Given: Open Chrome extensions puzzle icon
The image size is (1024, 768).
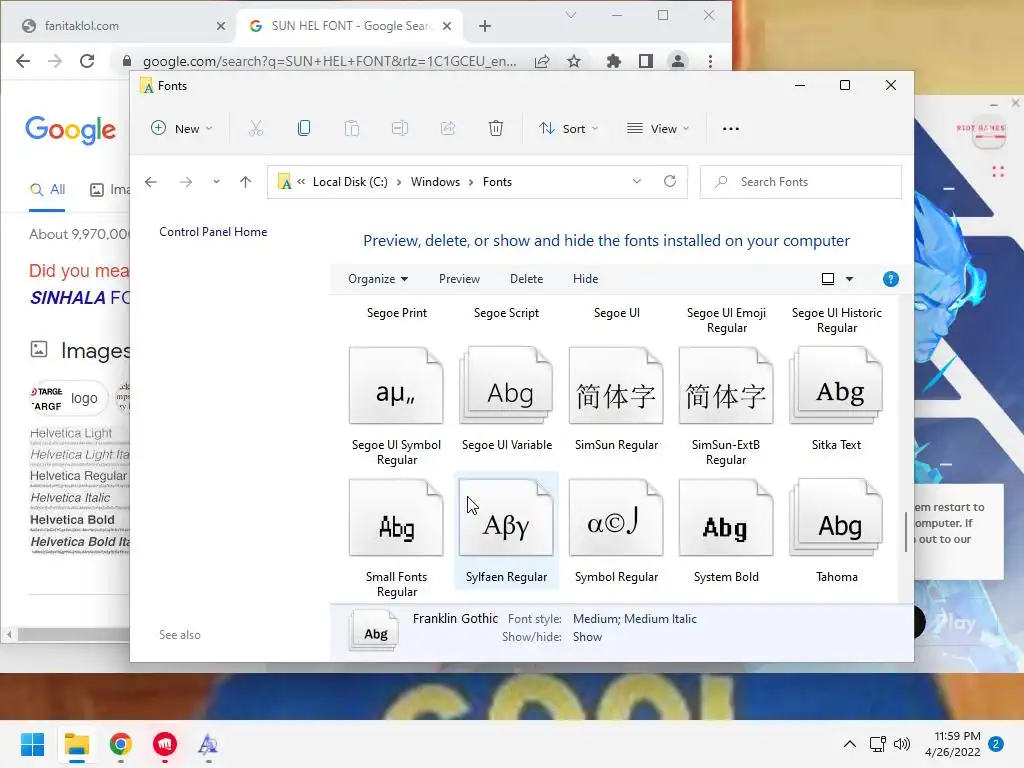Looking at the screenshot, I should click(613, 61).
